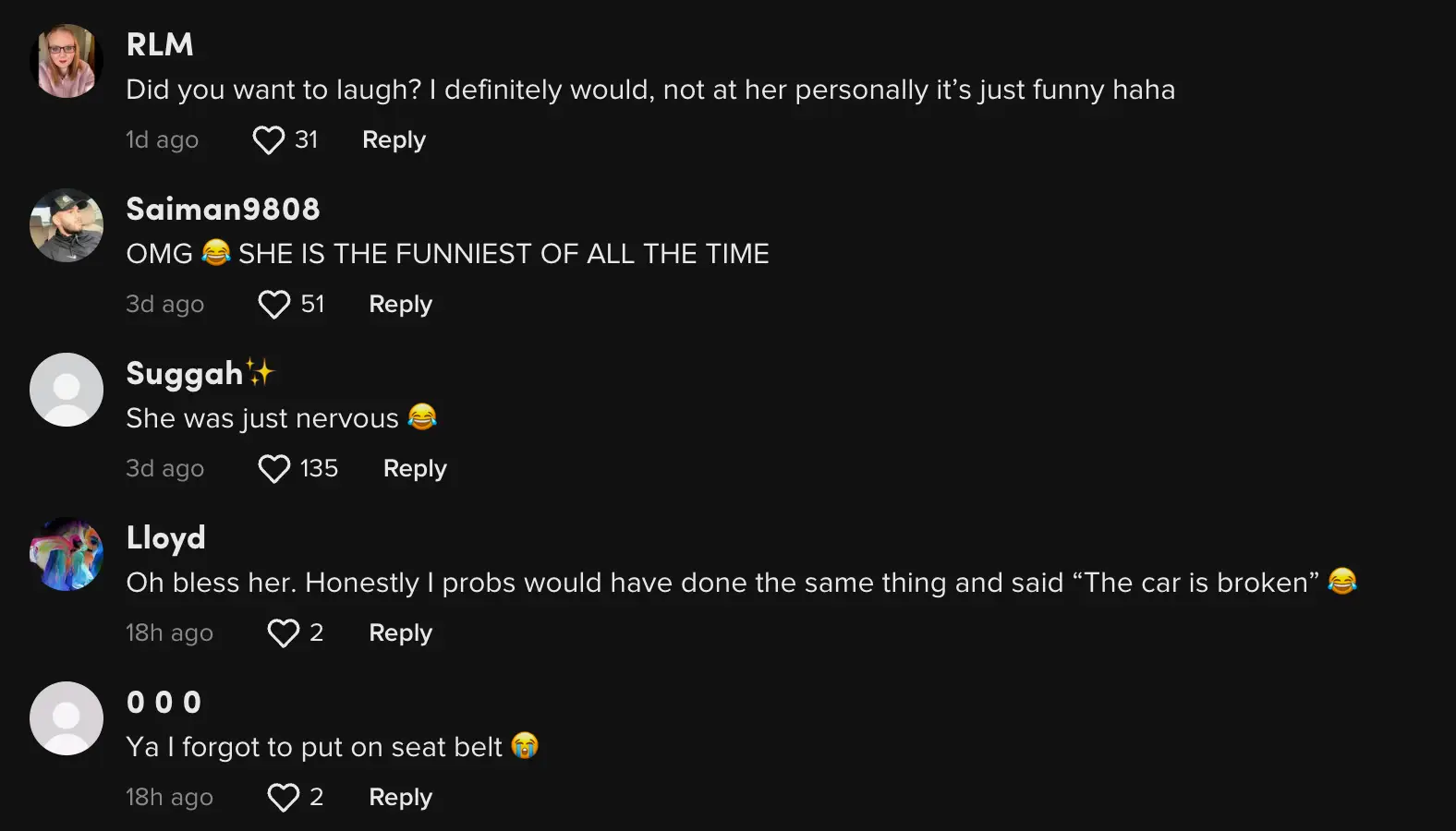Reply to RLM's comment
The image size is (1456, 831).
[x=394, y=139]
